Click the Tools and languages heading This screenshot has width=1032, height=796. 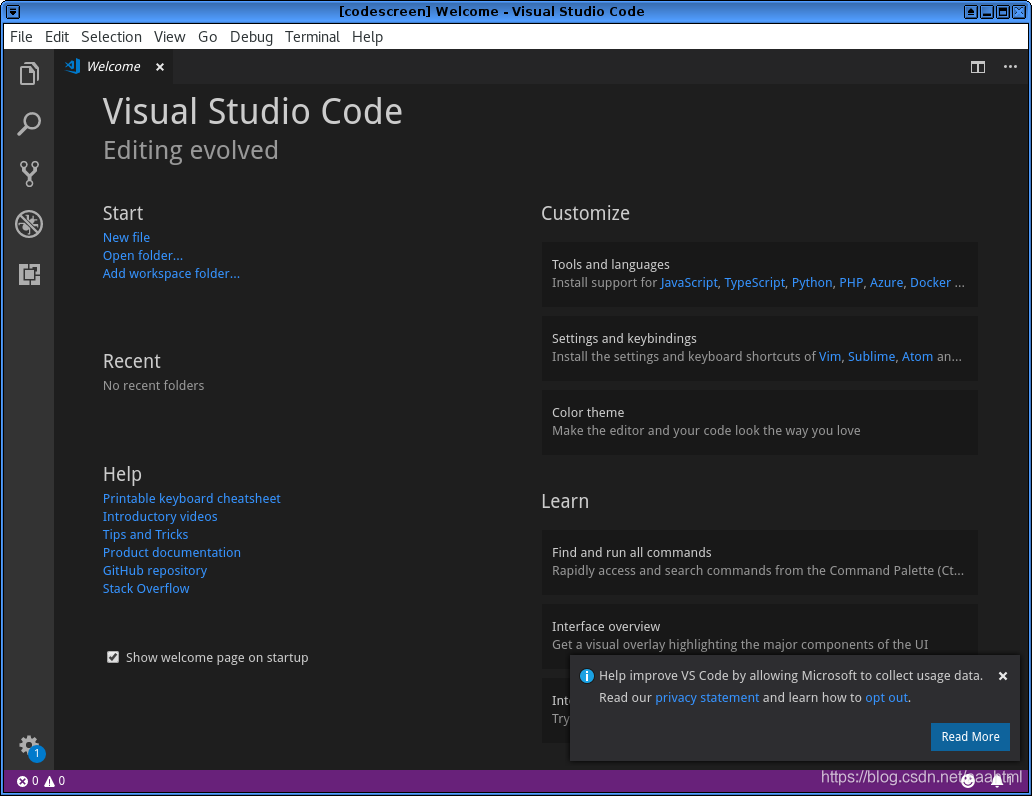tap(610, 265)
